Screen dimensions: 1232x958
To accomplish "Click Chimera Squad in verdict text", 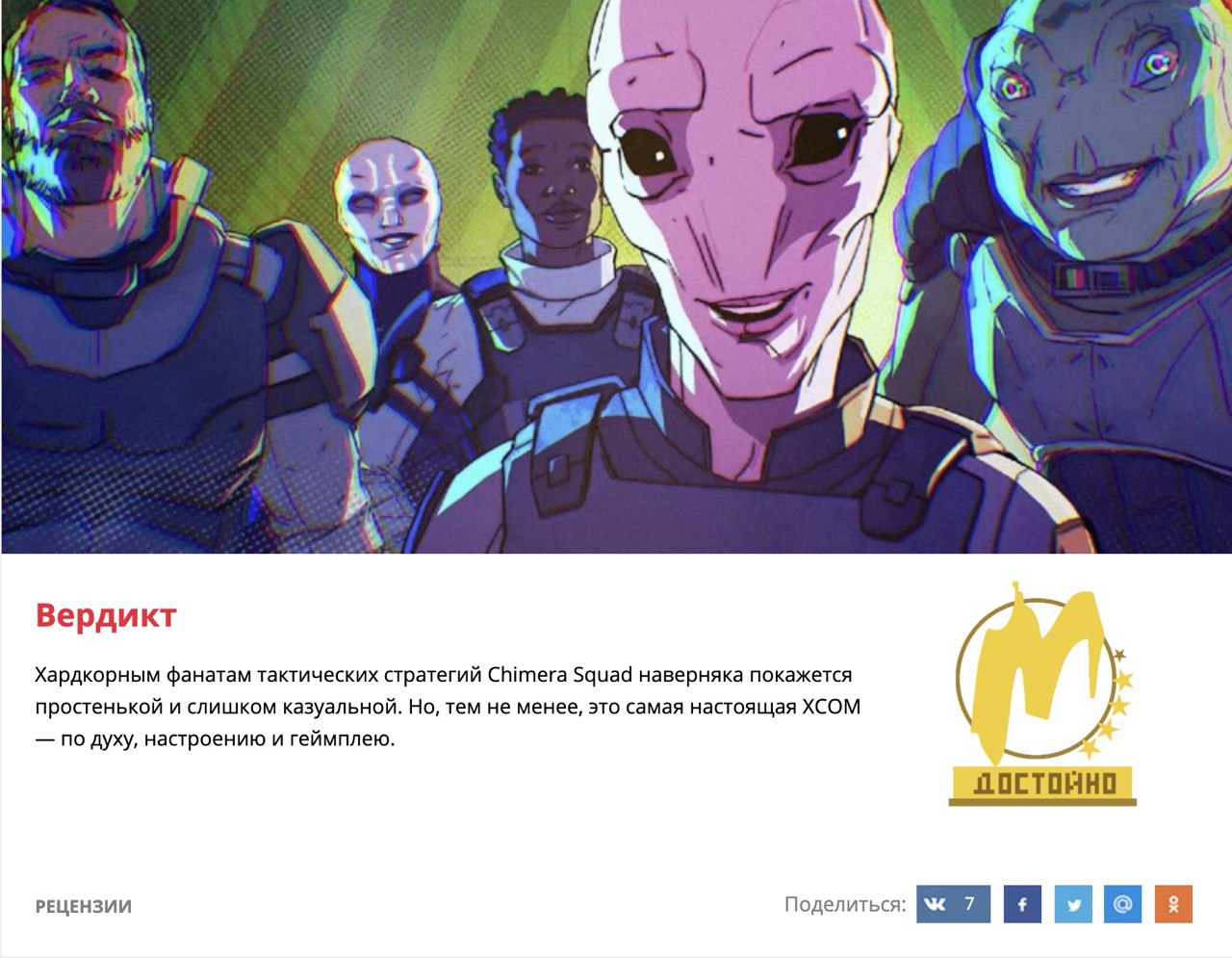I will (x=560, y=674).
